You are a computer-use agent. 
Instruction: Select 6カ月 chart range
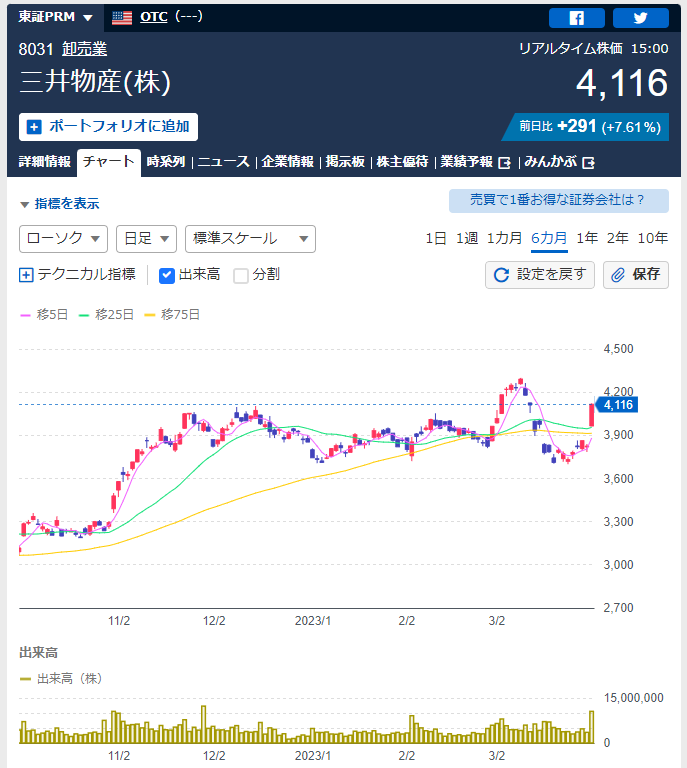point(549,239)
